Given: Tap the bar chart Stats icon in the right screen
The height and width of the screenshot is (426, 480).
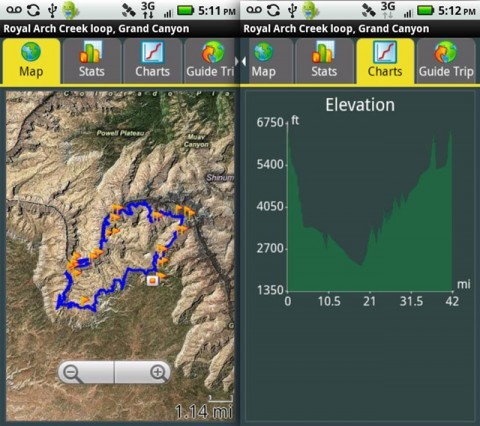Looking at the screenshot, I should 324,52.
